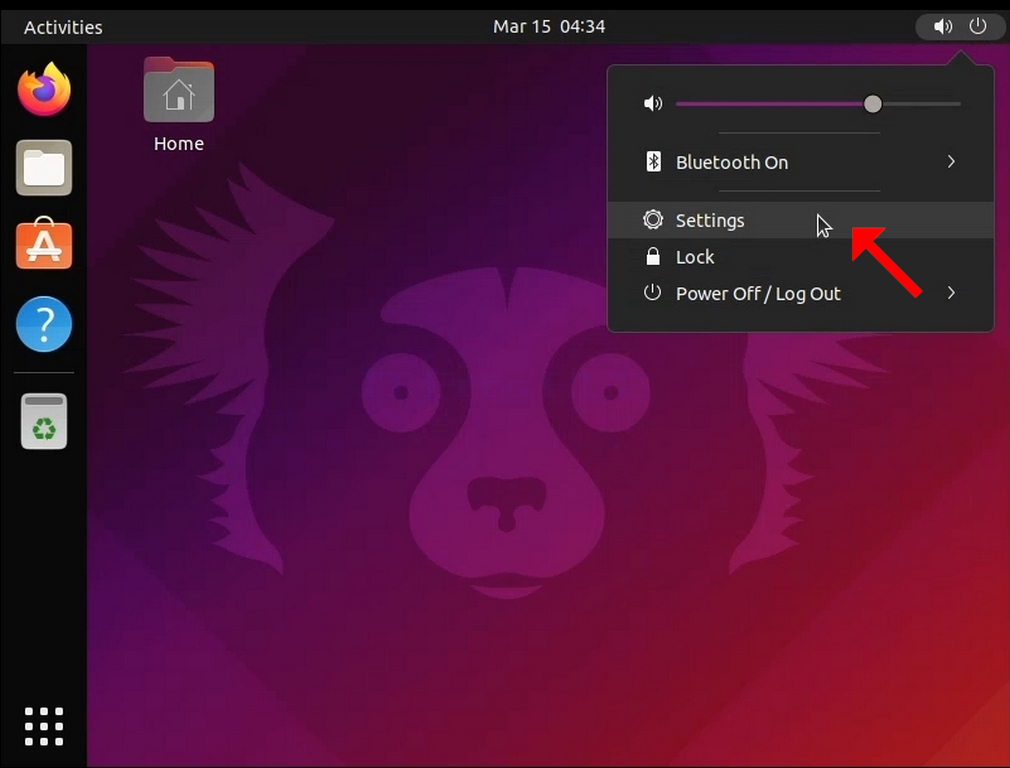Open the Activities overview

(x=63, y=27)
